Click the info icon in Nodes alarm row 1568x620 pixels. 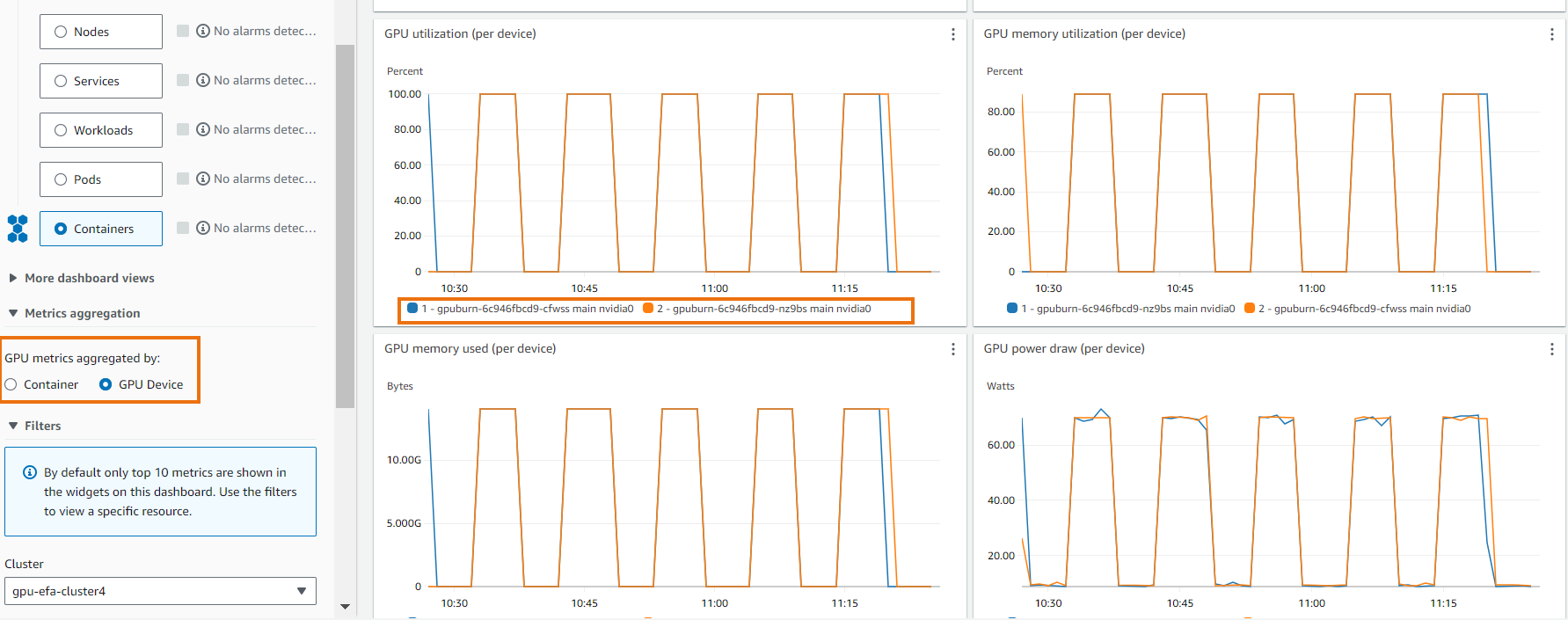[x=203, y=31]
